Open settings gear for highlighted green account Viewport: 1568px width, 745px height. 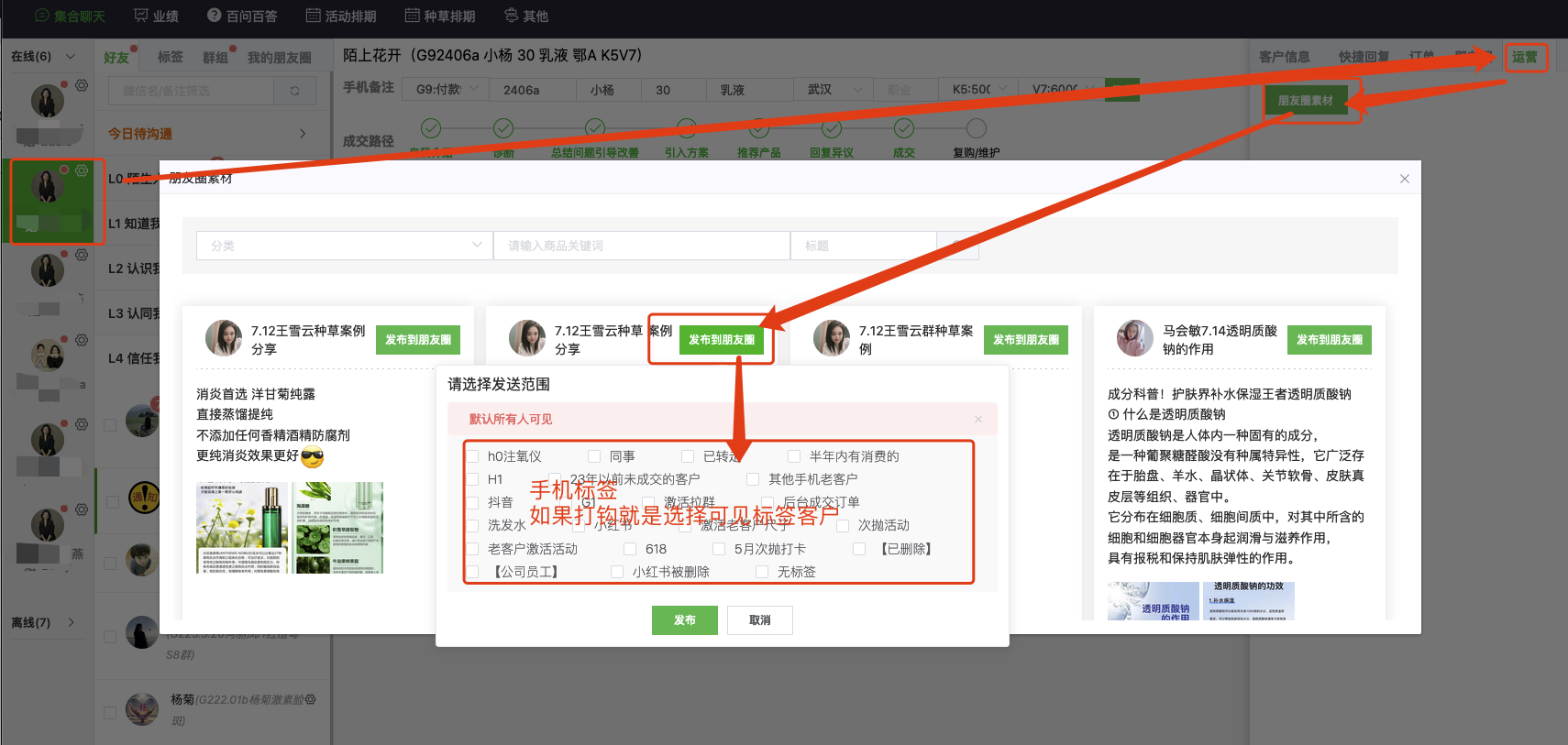(82, 170)
